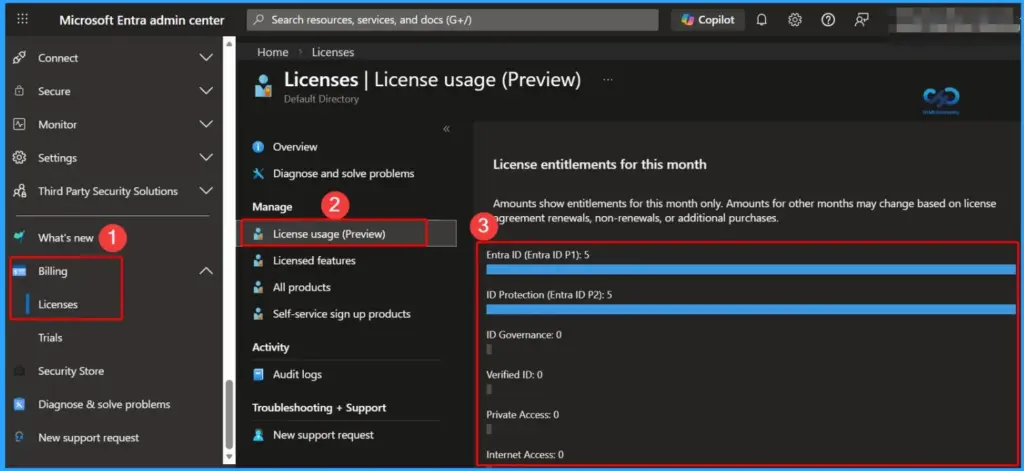Open Self-service sign up products item
The image size is (1024, 471).
[x=342, y=314]
